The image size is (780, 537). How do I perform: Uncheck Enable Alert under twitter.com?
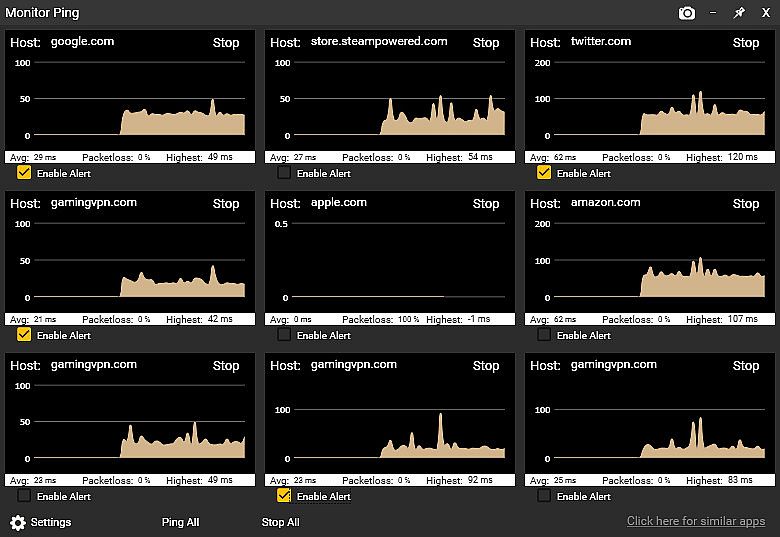pyautogui.click(x=544, y=173)
